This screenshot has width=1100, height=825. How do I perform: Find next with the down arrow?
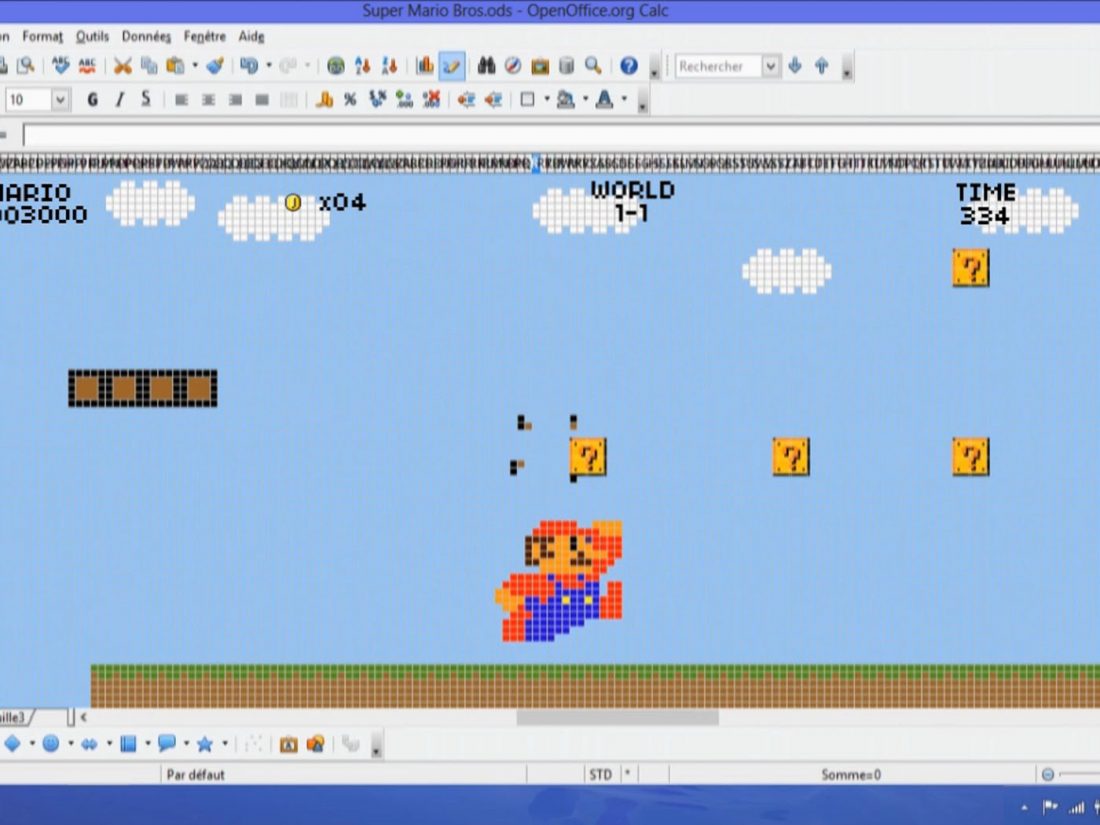[x=795, y=66]
